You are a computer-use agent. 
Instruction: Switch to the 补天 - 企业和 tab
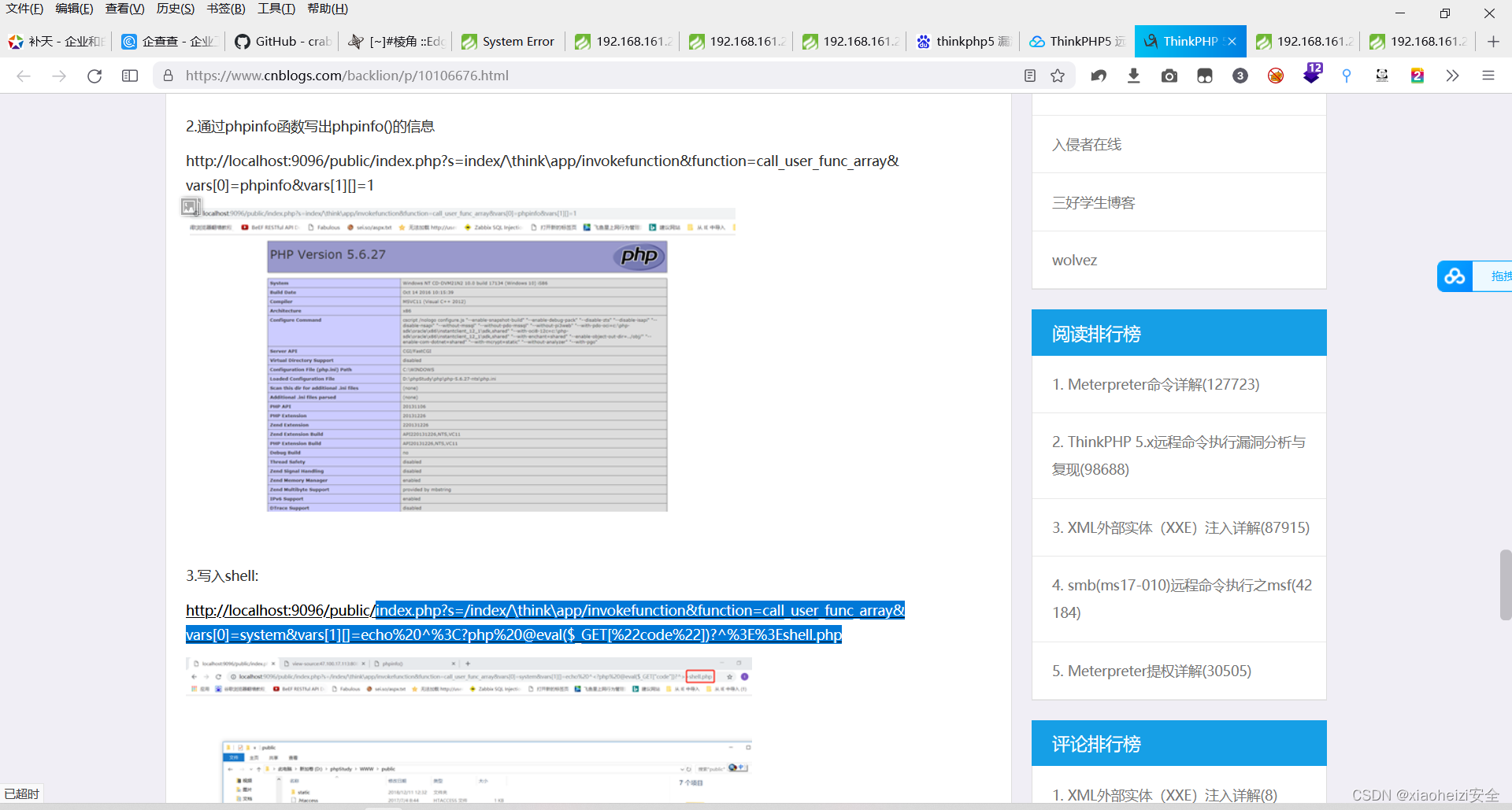[57, 42]
